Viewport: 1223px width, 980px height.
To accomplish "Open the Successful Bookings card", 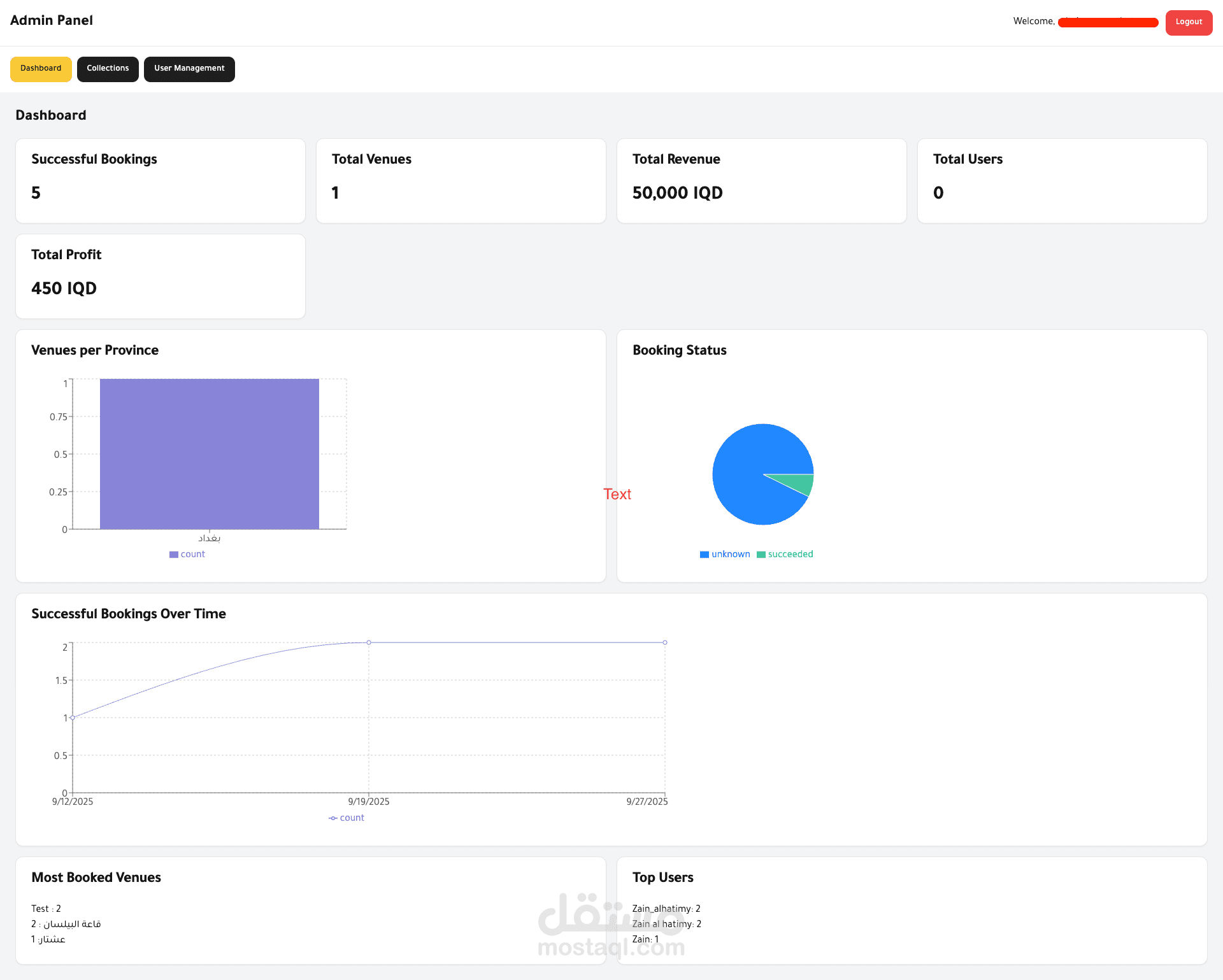I will point(160,181).
